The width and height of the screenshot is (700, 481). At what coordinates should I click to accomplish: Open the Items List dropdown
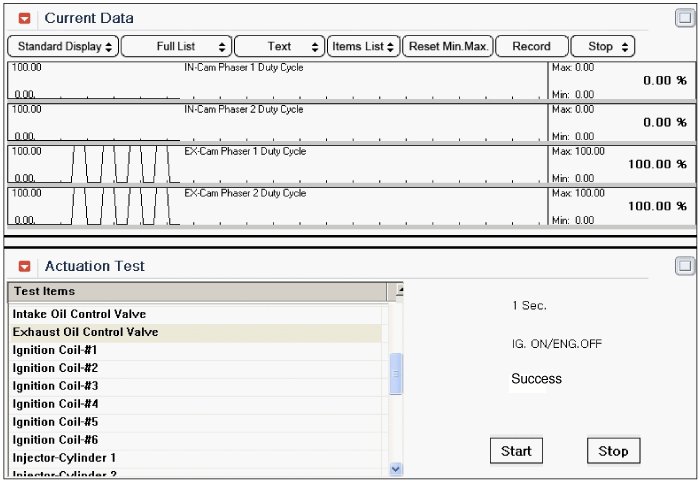tap(364, 46)
